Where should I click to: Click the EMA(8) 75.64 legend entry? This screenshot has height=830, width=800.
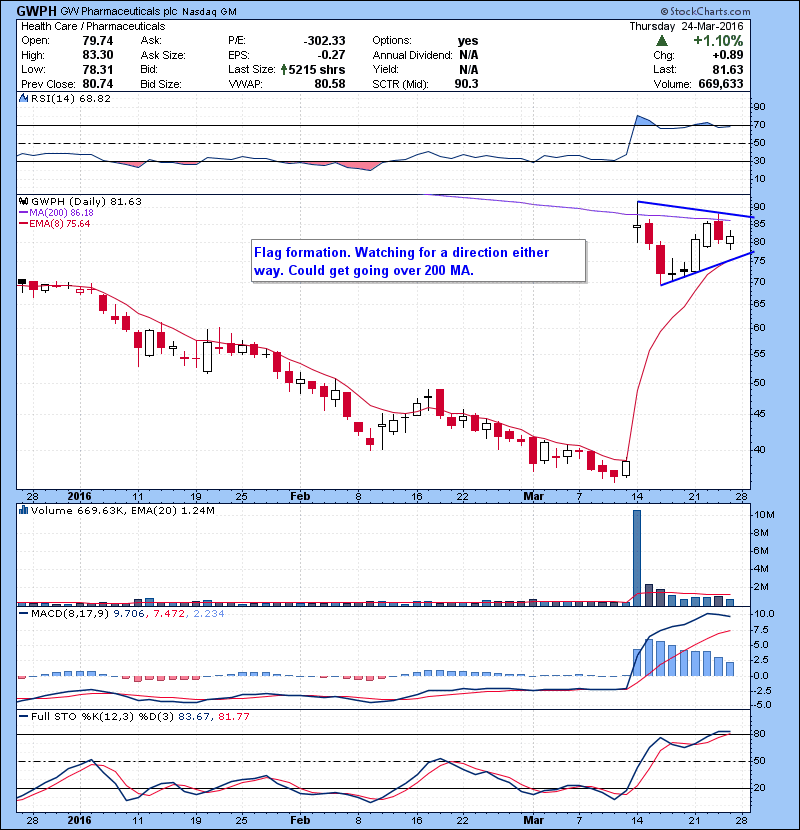(55, 224)
